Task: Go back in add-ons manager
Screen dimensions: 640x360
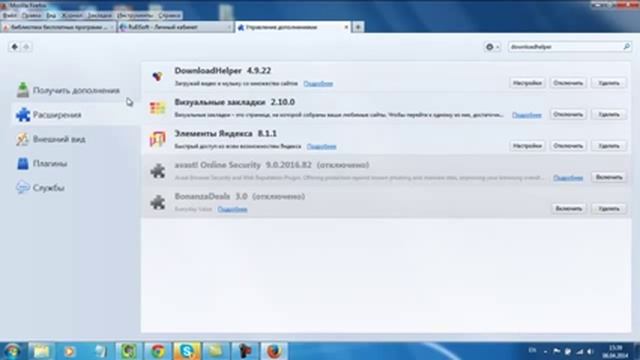Action: point(14,47)
